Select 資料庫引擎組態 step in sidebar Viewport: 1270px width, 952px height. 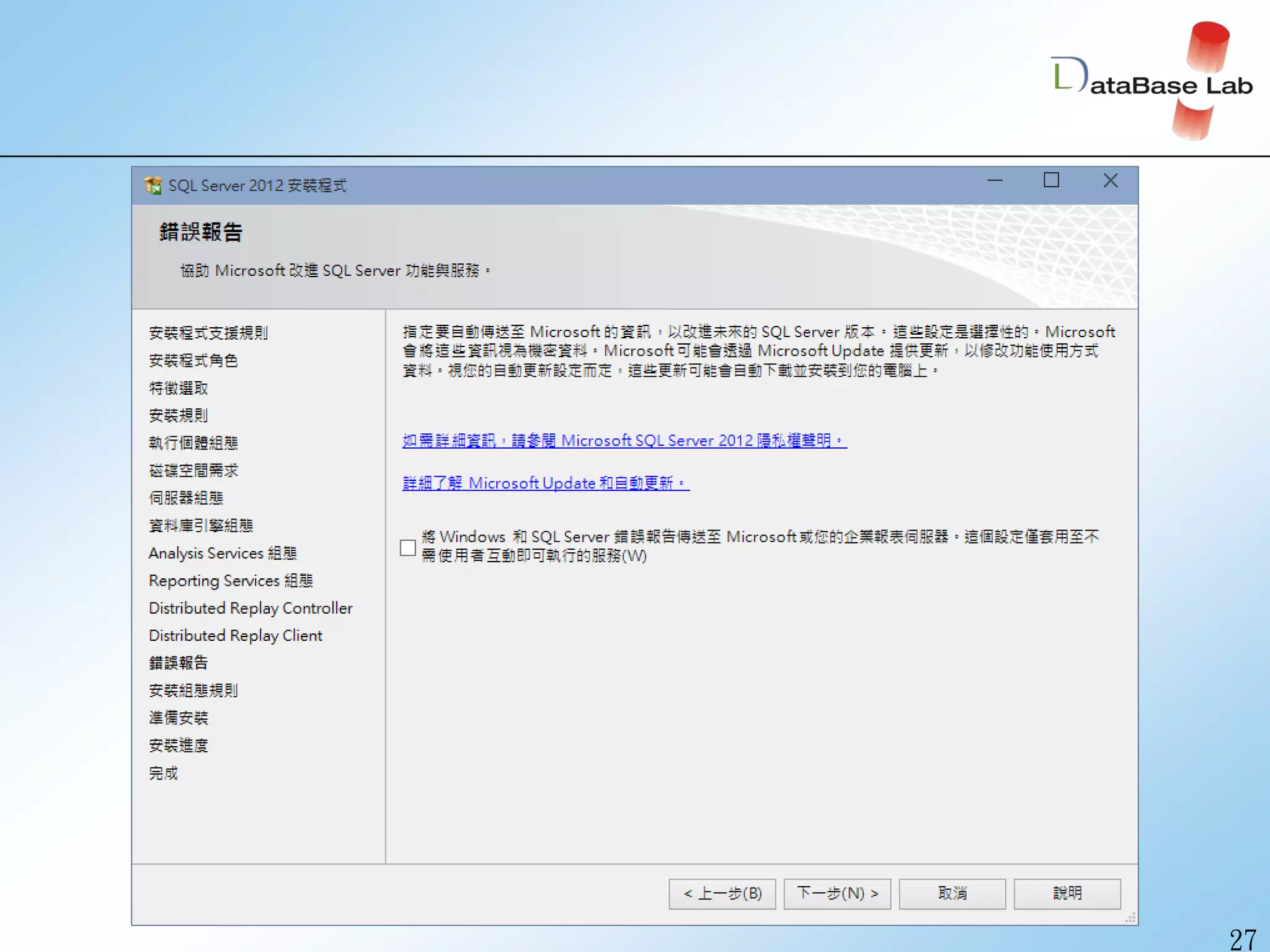click(x=201, y=526)
